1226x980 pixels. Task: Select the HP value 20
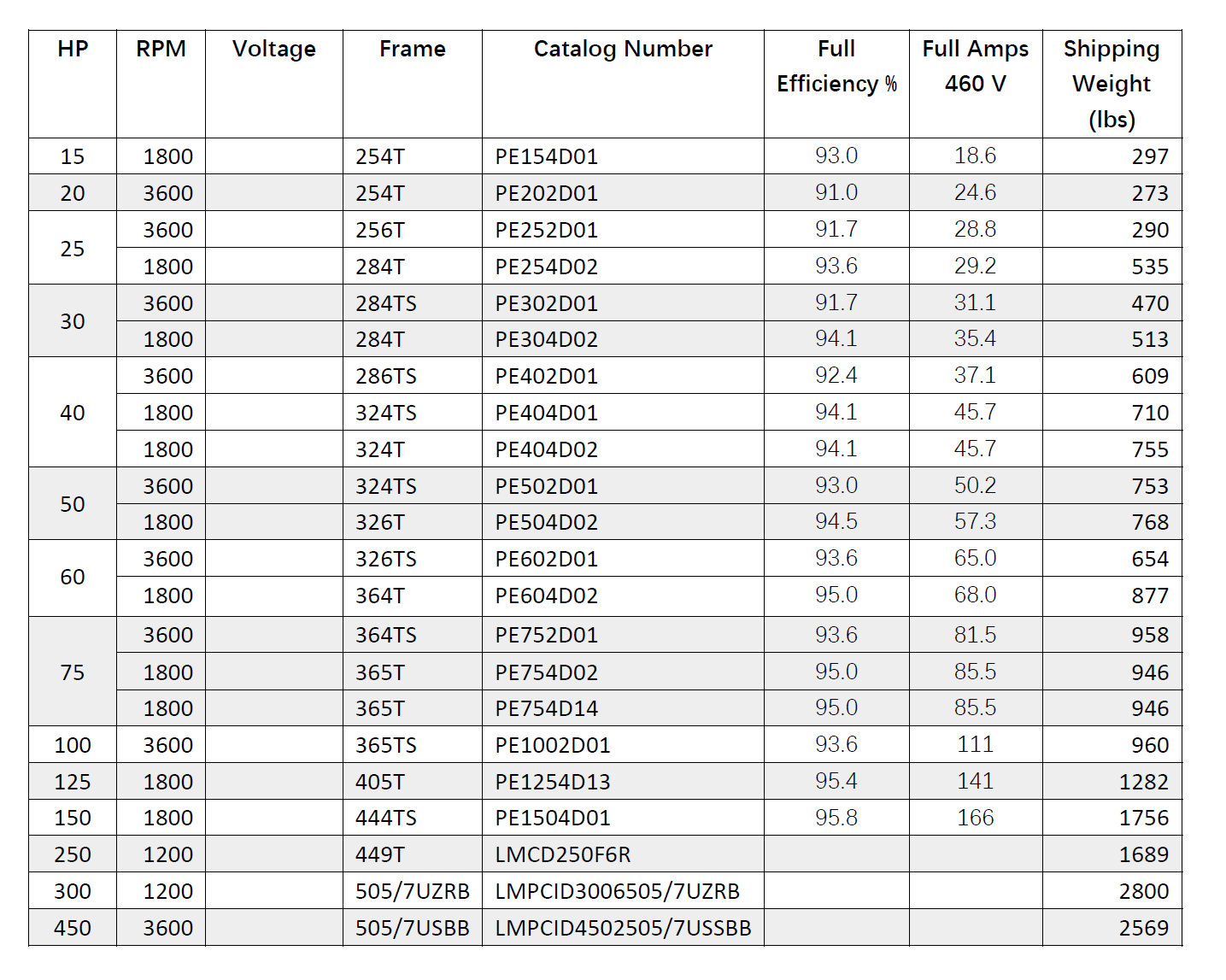click(x=73, y=193)
